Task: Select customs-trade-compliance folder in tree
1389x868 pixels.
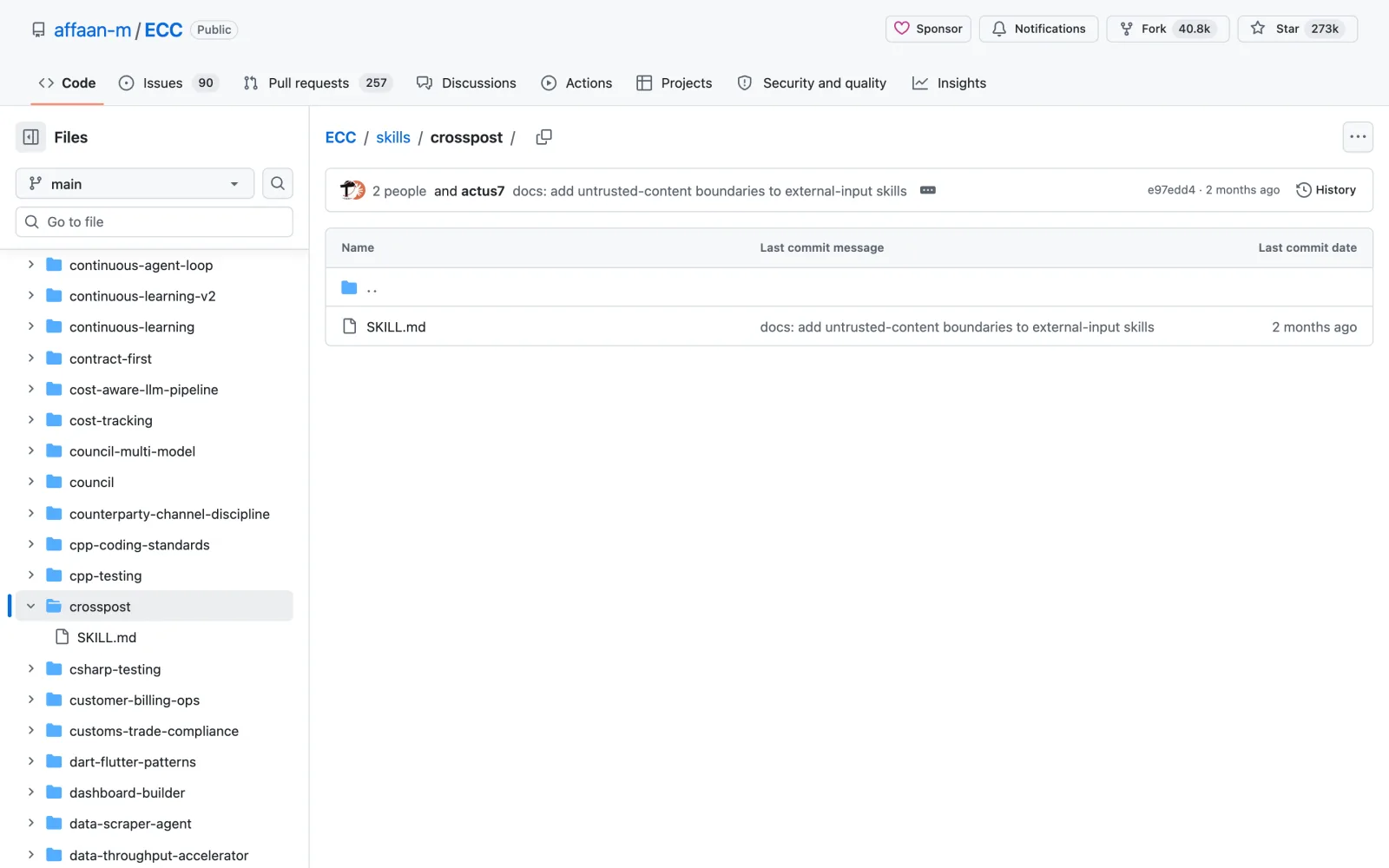Action: tap(154, 731)
